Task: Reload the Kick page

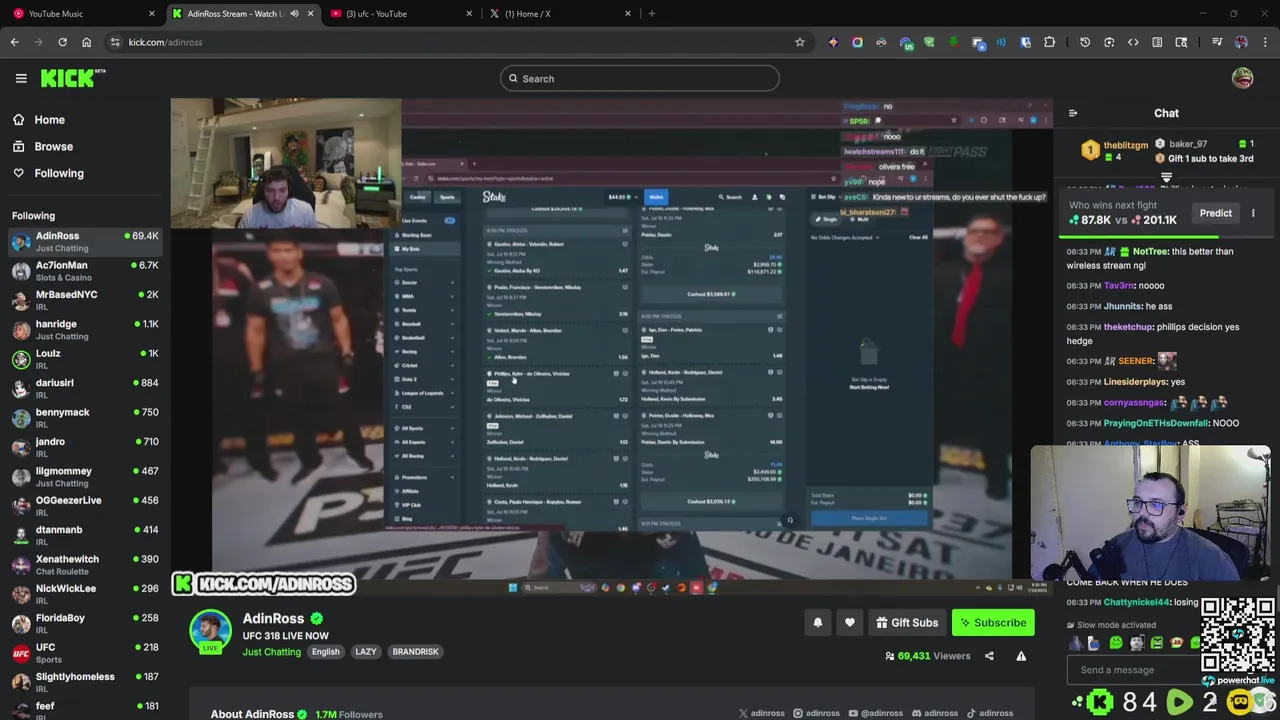Action: point(62,42)
